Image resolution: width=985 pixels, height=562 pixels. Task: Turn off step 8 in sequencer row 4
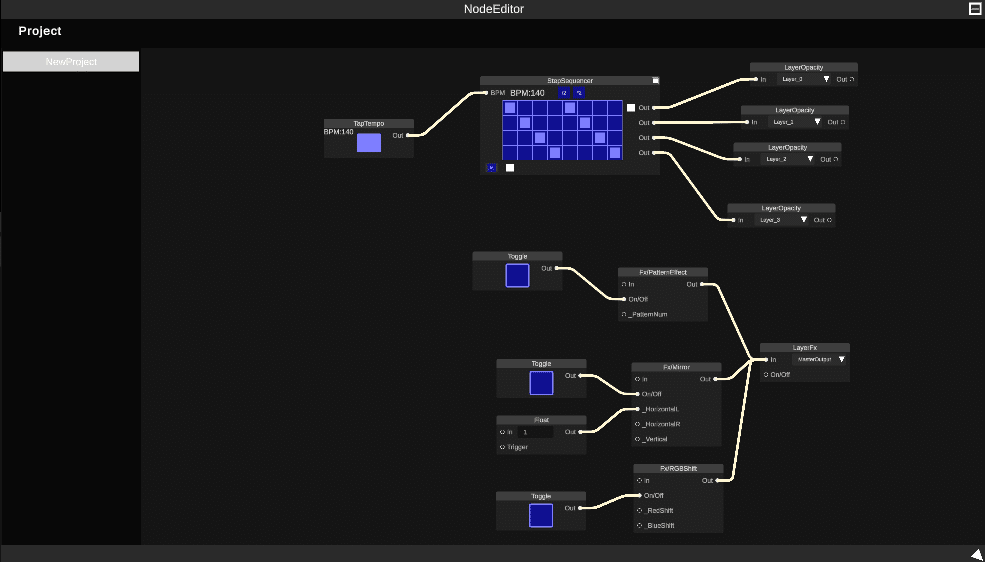[615, 153]
